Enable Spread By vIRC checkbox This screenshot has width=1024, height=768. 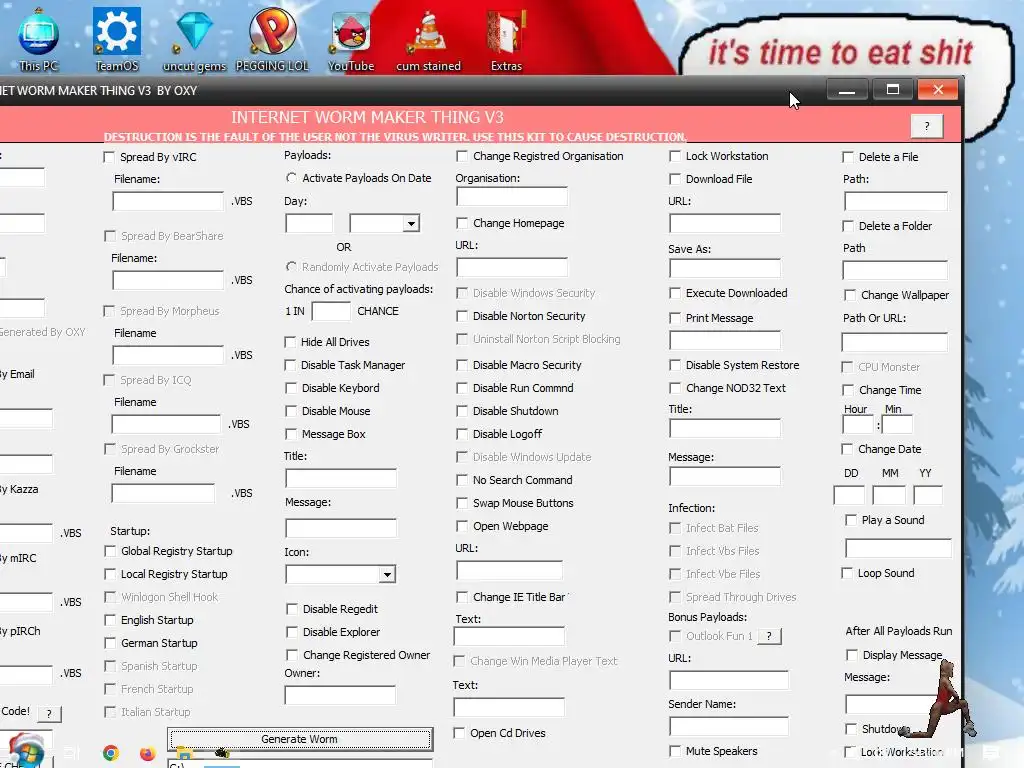[109, 157]
